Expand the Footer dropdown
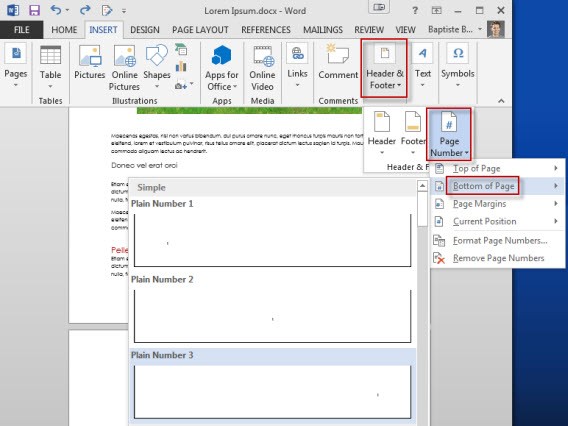Screen dimensions: 568x426 pyautogui.click(x=413, y=133)
